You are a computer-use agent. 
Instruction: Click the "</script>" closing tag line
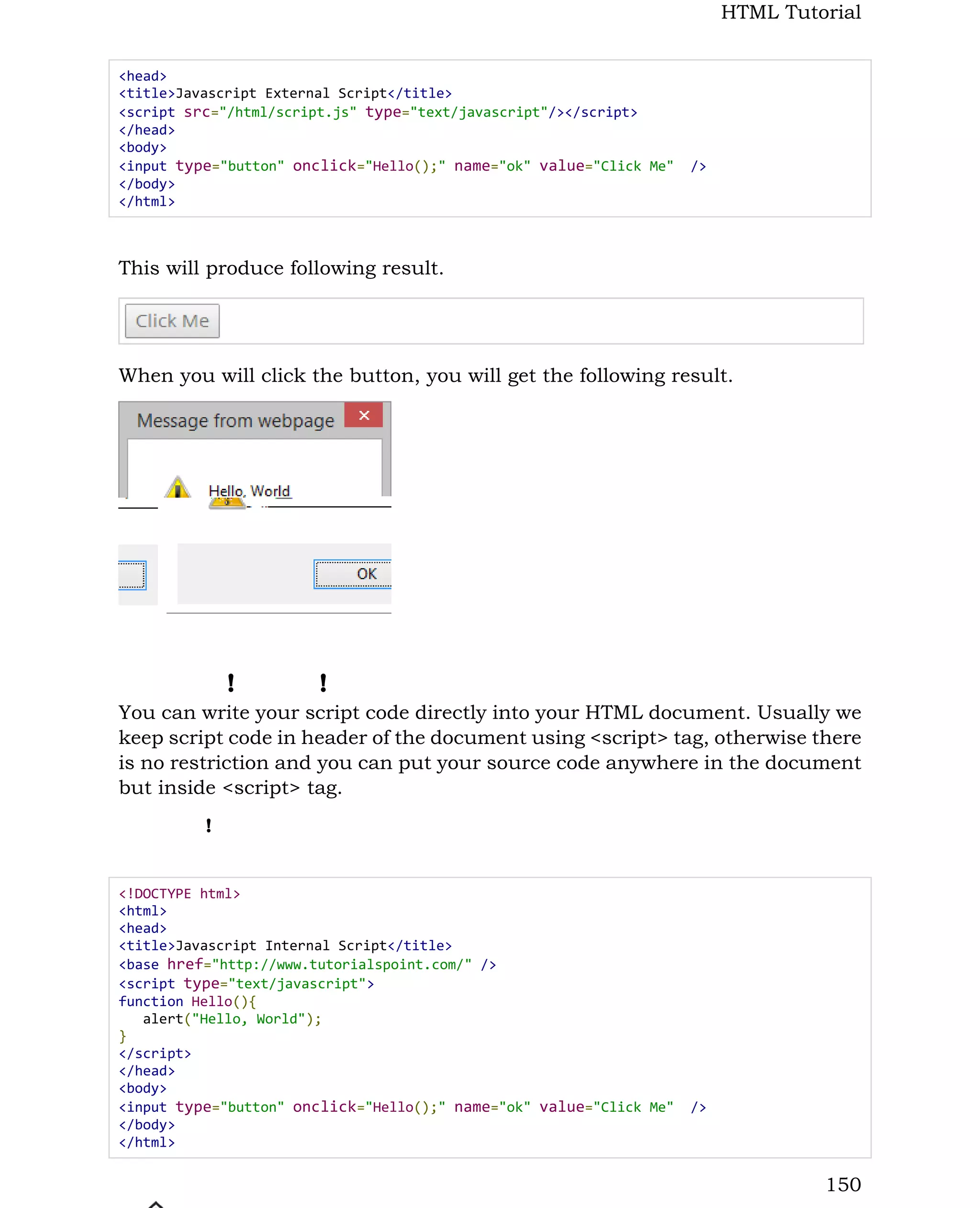[x=155, y=1053]
